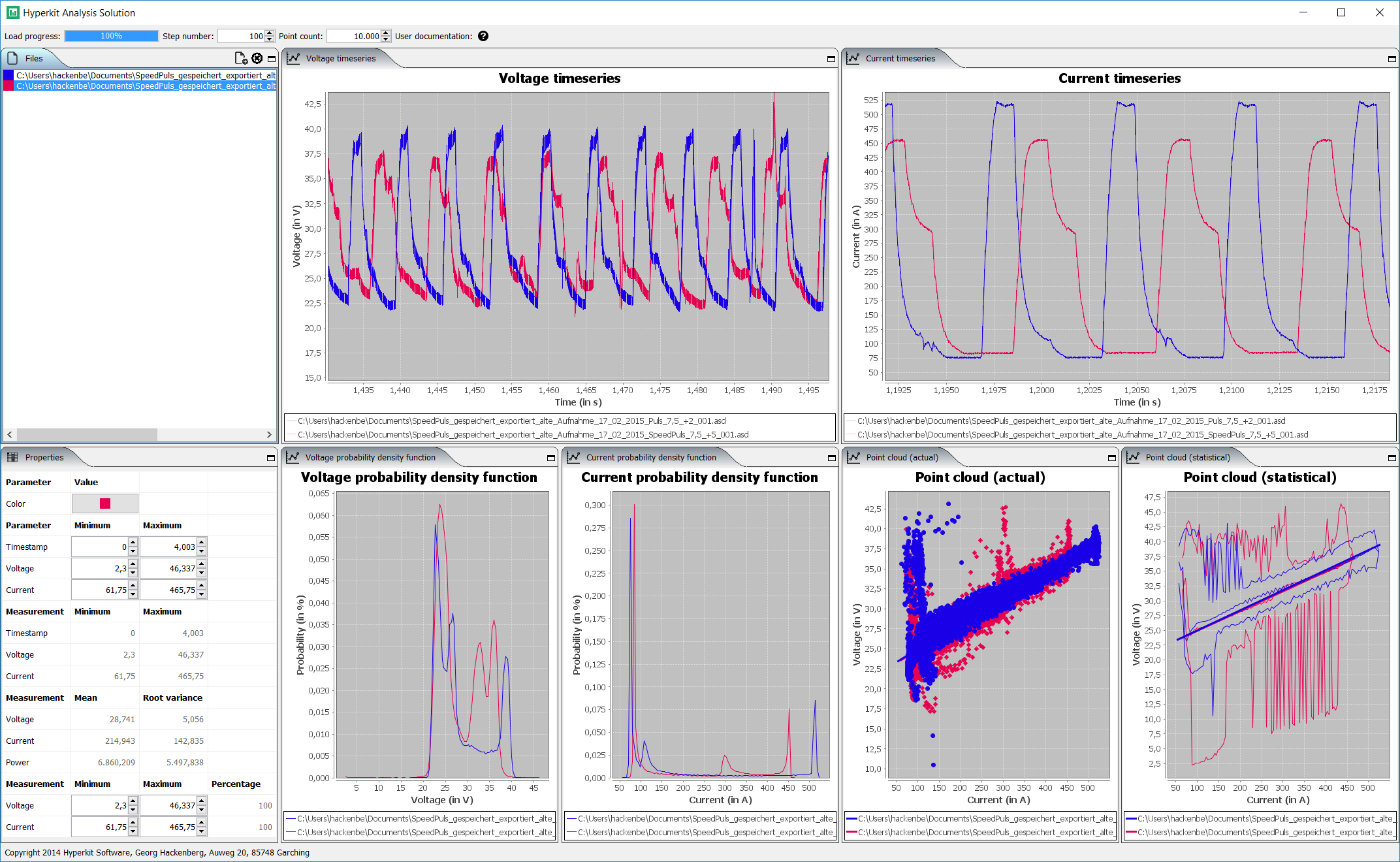The height and width of the screenshot is (862, 1400).
Task: Increase the Step number value
Action: [270, 33]
